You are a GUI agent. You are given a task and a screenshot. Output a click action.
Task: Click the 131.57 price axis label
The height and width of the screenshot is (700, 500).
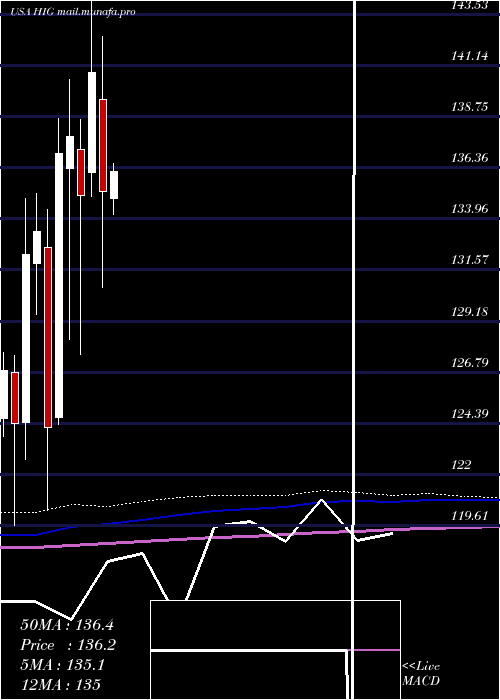tap(470, 259)
